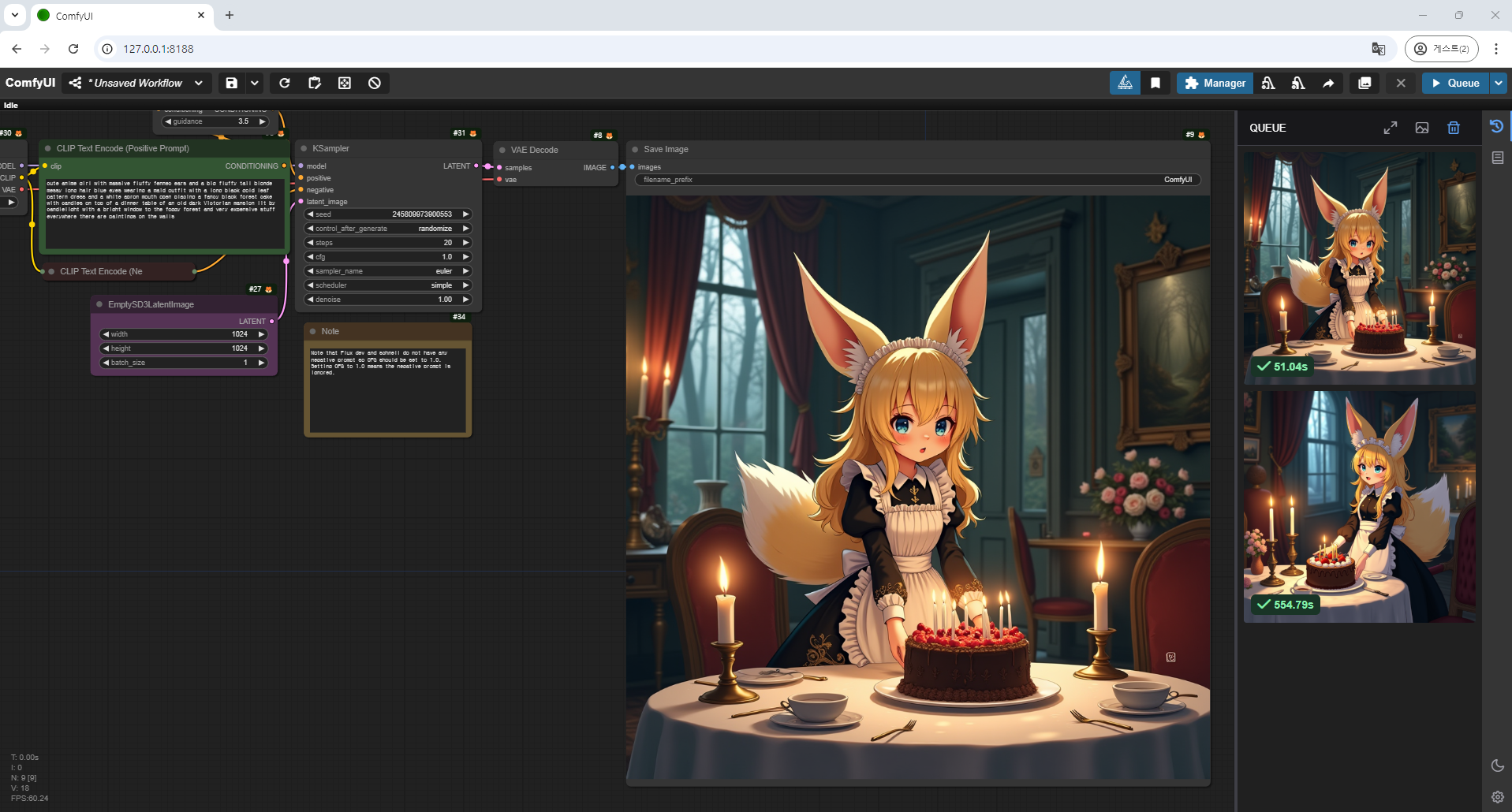Switch sampler_name to next option with right arrow
The image size is (1512, 812).
[465, 271]
